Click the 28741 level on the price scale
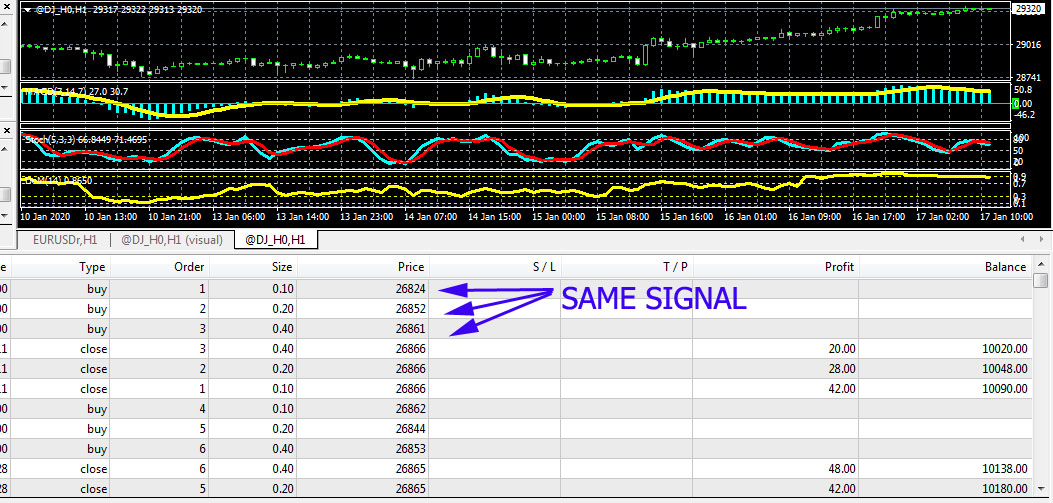 point(1028,78)
